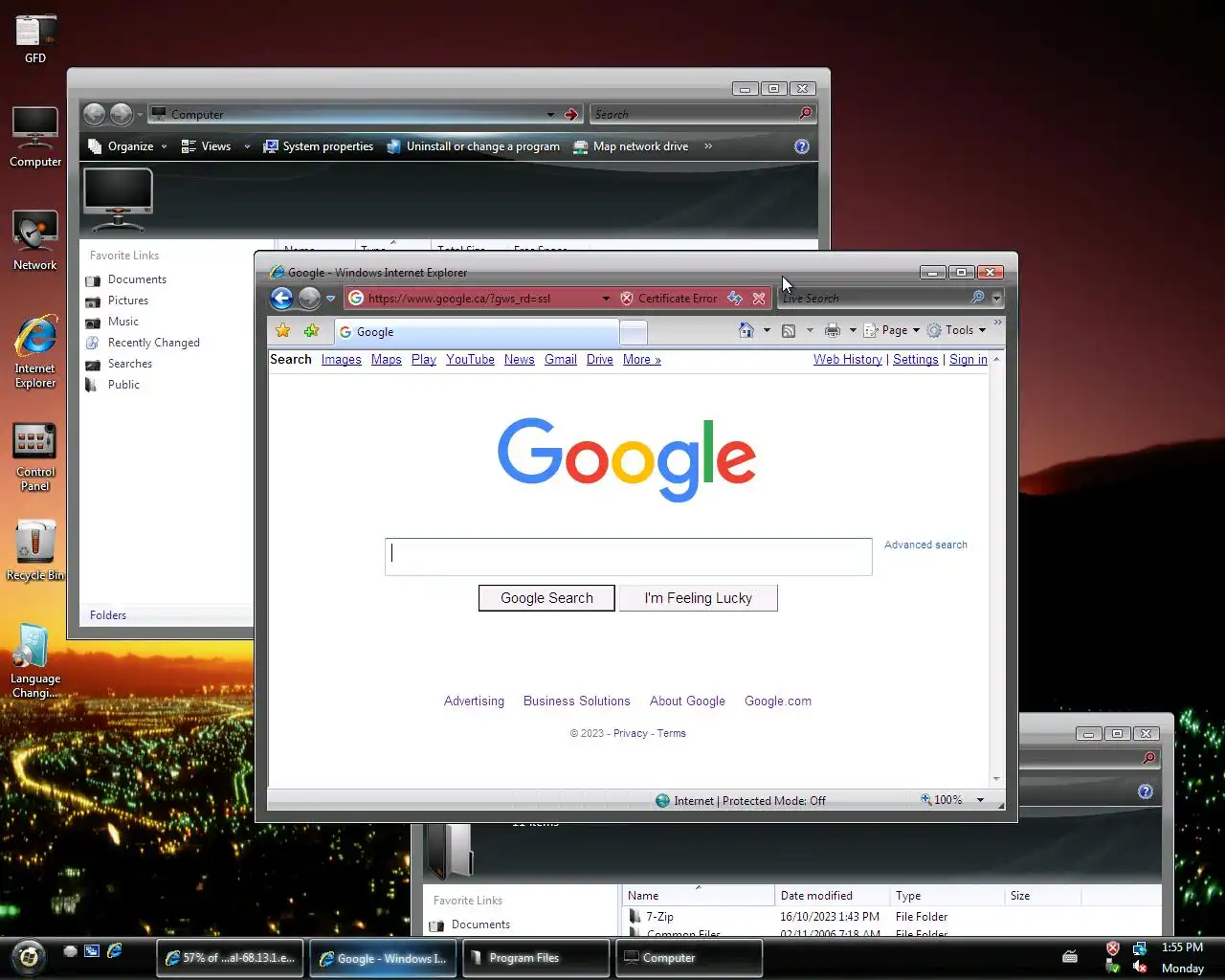This screenshot has width=1225, height=980.
Task: Select the Google browser tab
Action: (x=477, y=332)
